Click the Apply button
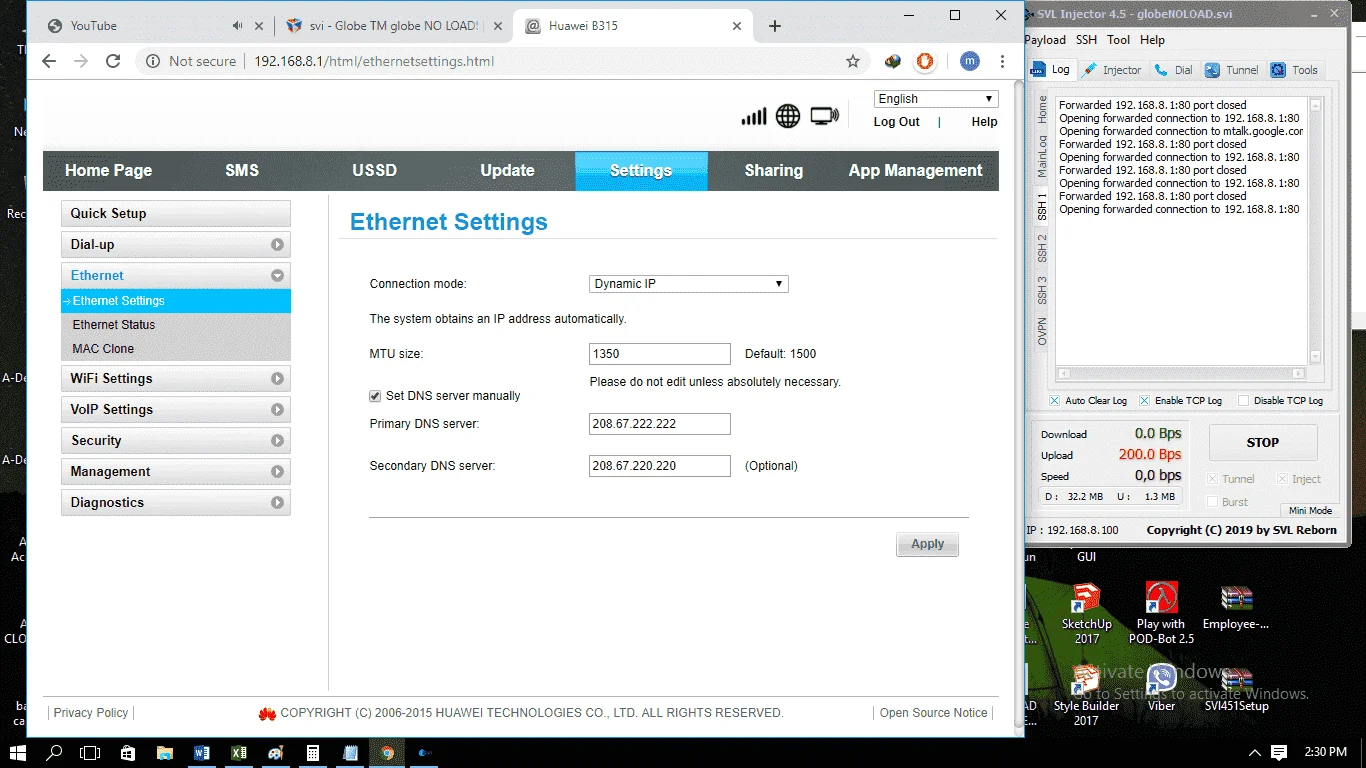Image resolution: width=1366 pixels, height=768 pixels. pos(927,544)
